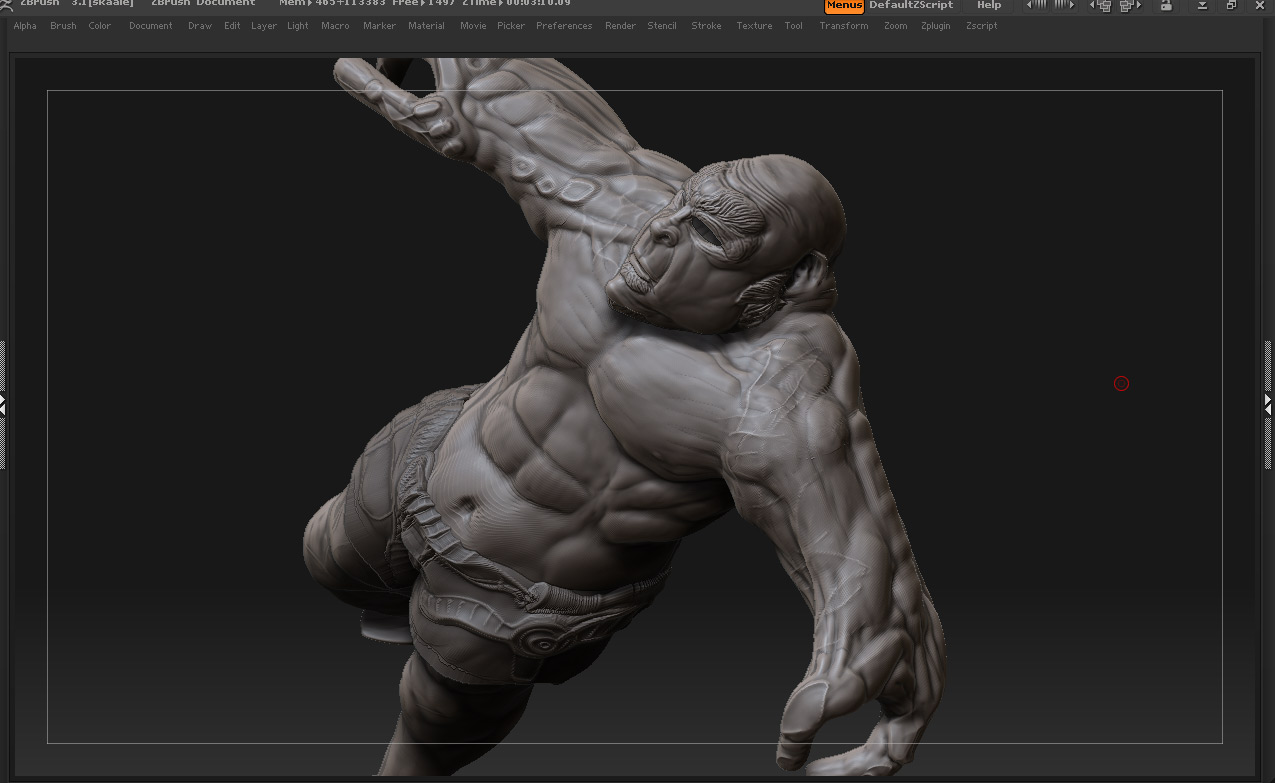Open the Stroke menu
The width and height of the screenshot is (1275, 783).
[706, 26]
